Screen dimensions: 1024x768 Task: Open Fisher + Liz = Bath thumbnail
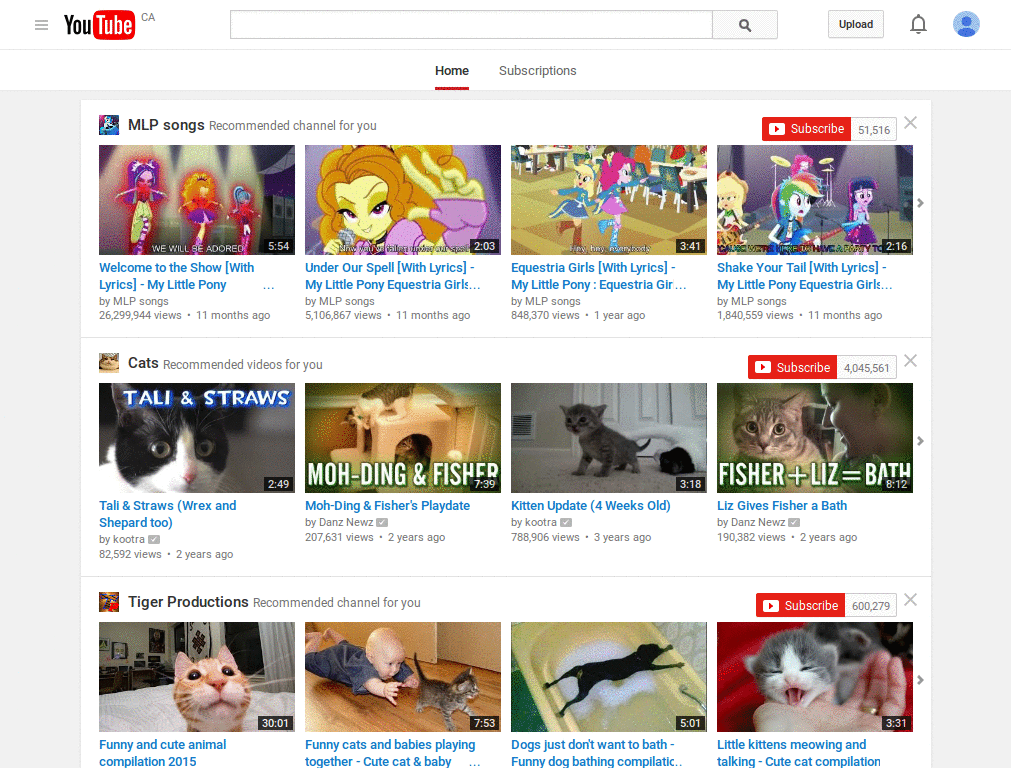(x=815, y=438)
